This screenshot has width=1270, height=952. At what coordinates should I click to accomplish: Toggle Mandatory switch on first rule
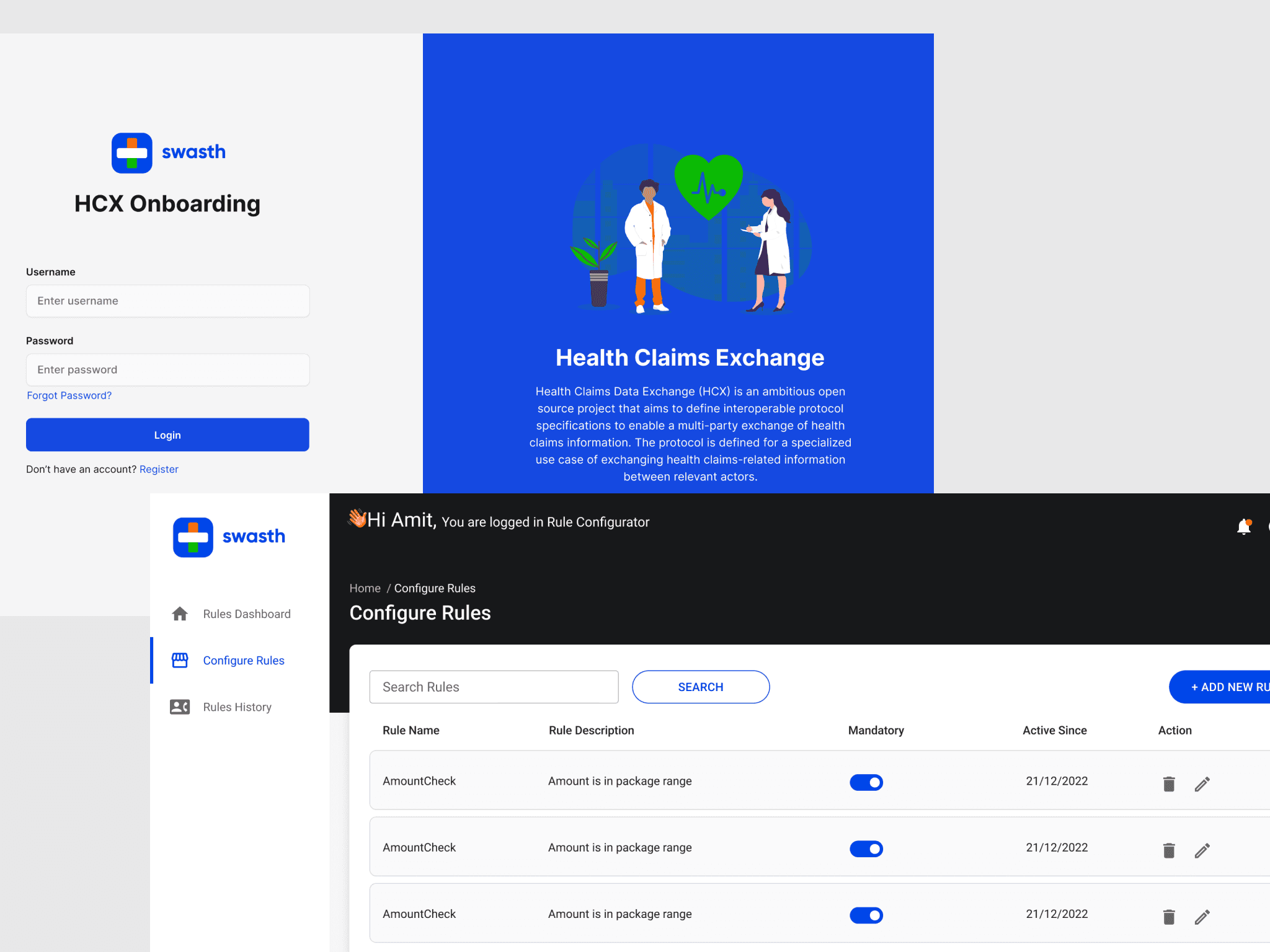866,782
